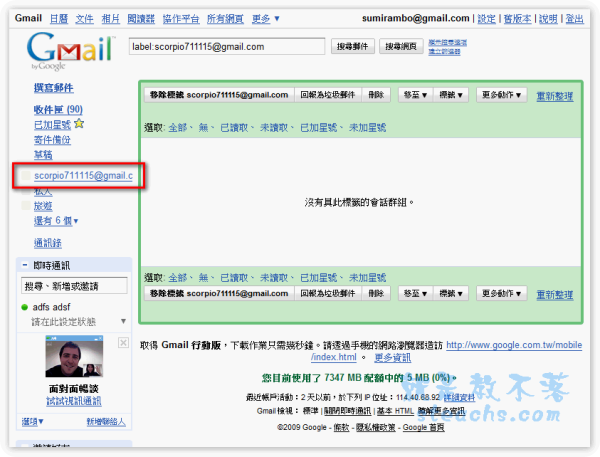Screen dimensions: 600x457
Task: Open 協作平台 in the top navigation
Action: (x=181, y=18)
